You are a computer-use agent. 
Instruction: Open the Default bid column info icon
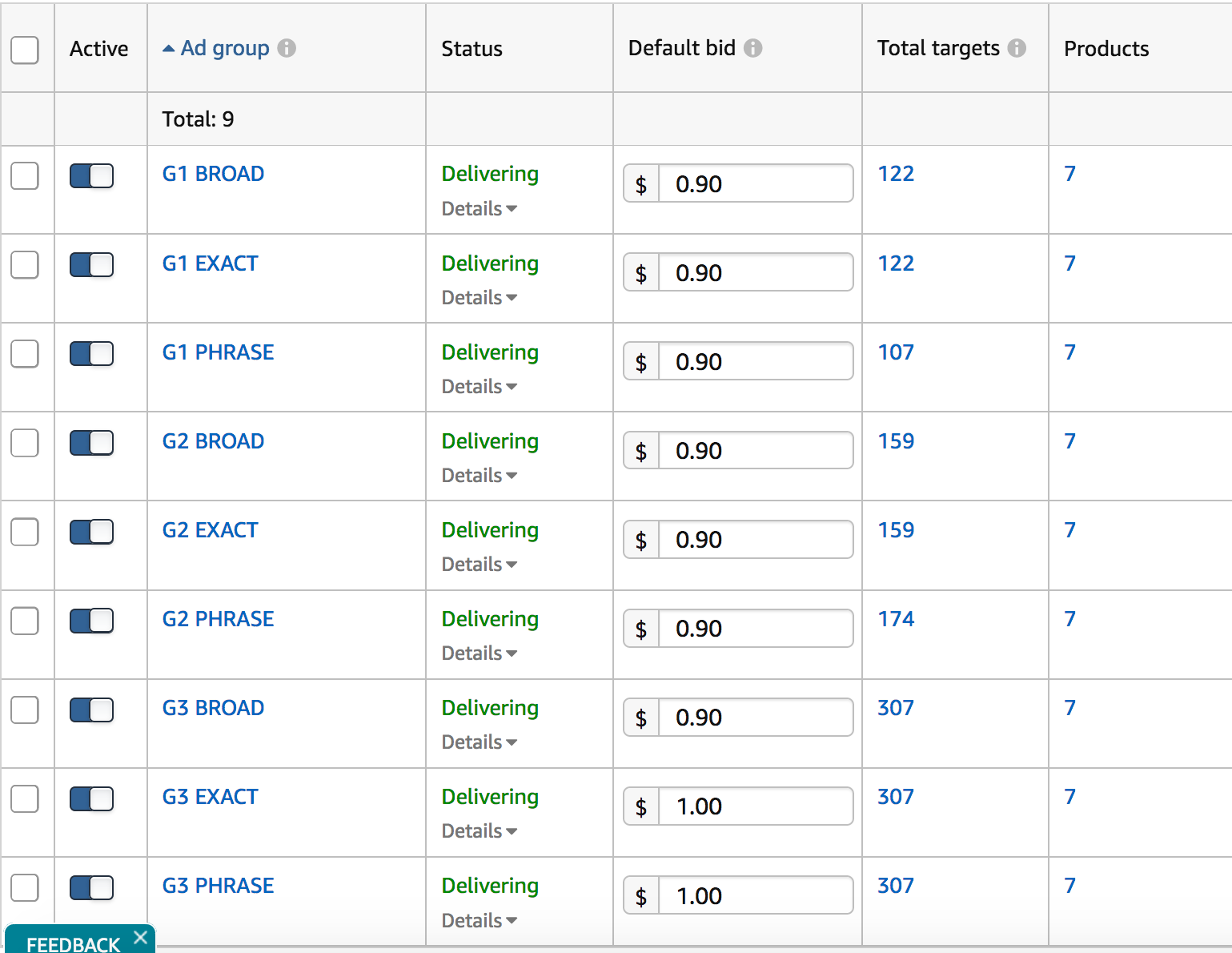click(752, 48)
